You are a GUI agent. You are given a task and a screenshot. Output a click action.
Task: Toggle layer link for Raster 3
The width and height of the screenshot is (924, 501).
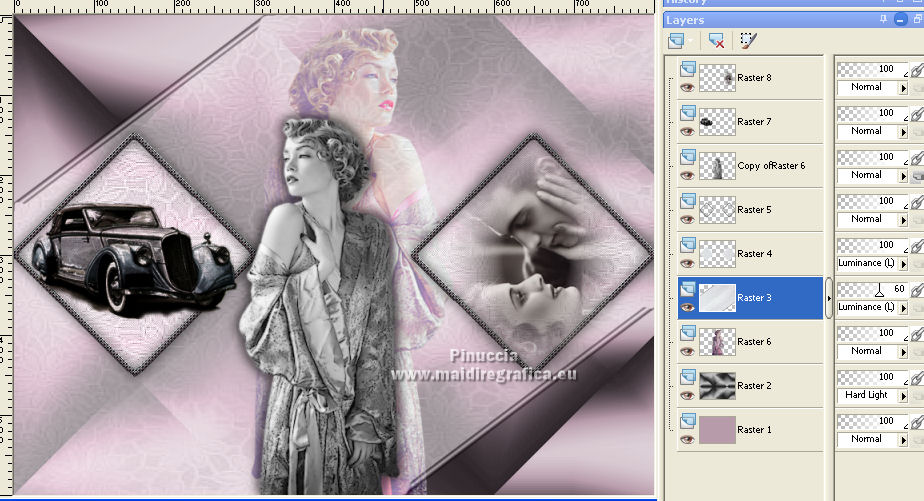coord(917,290)
